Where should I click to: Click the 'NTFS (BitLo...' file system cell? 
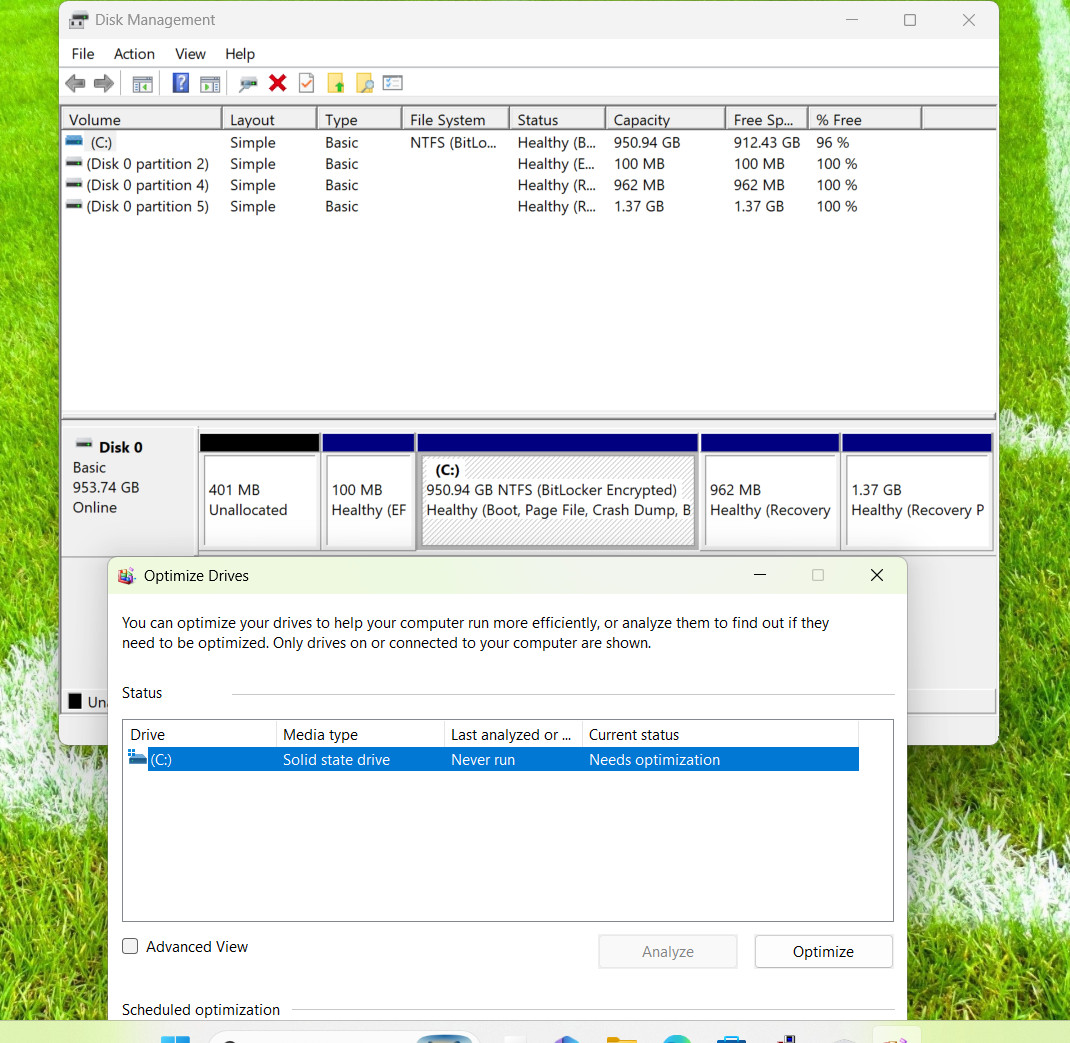coord(452,143)
